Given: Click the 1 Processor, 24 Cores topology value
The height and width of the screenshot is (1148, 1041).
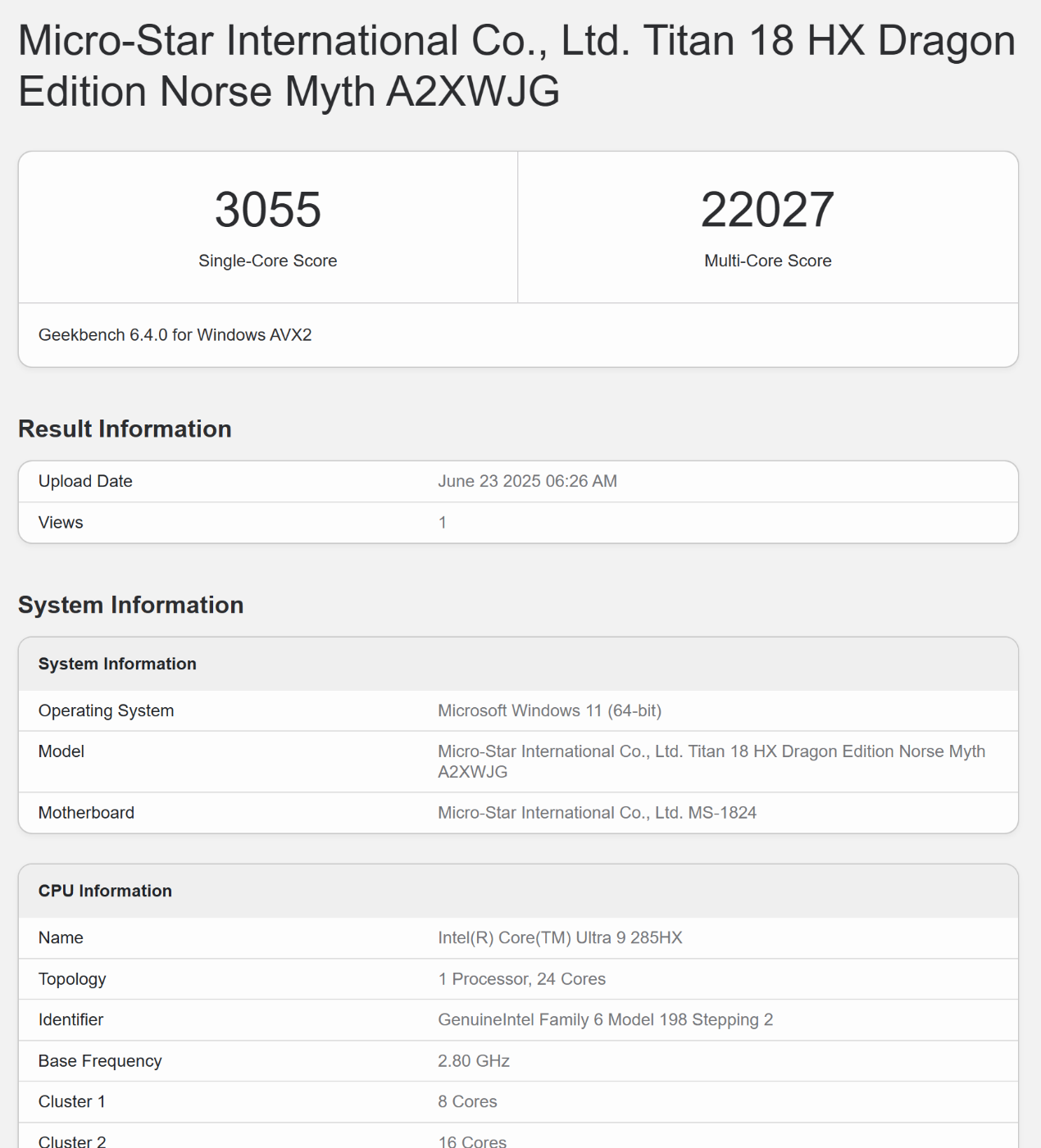Looking at the screenshot, I should (521, 979).
